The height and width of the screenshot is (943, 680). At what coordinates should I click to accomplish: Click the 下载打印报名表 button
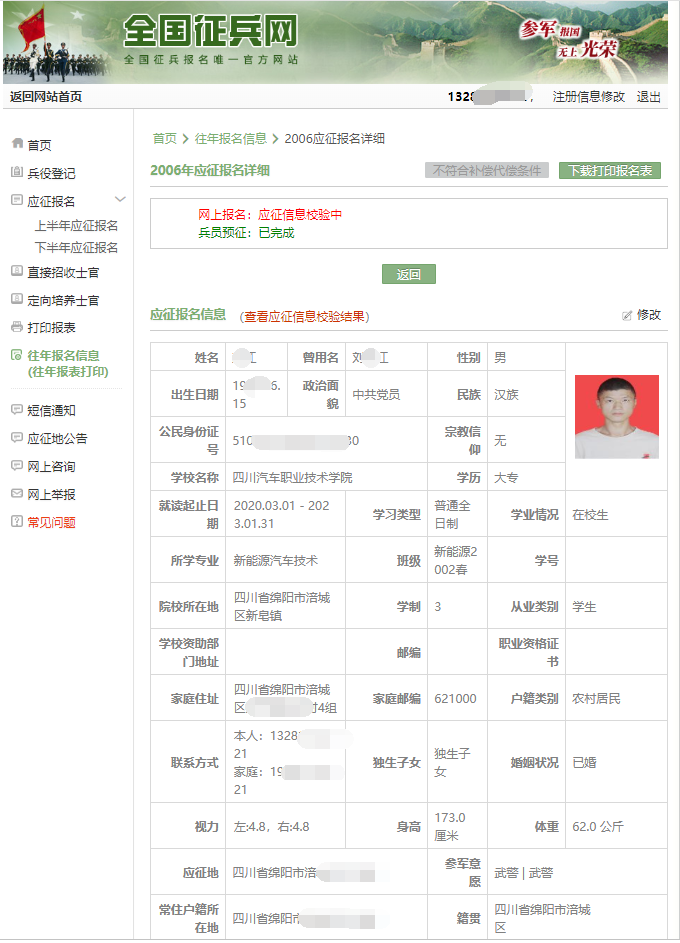(610, 171)
